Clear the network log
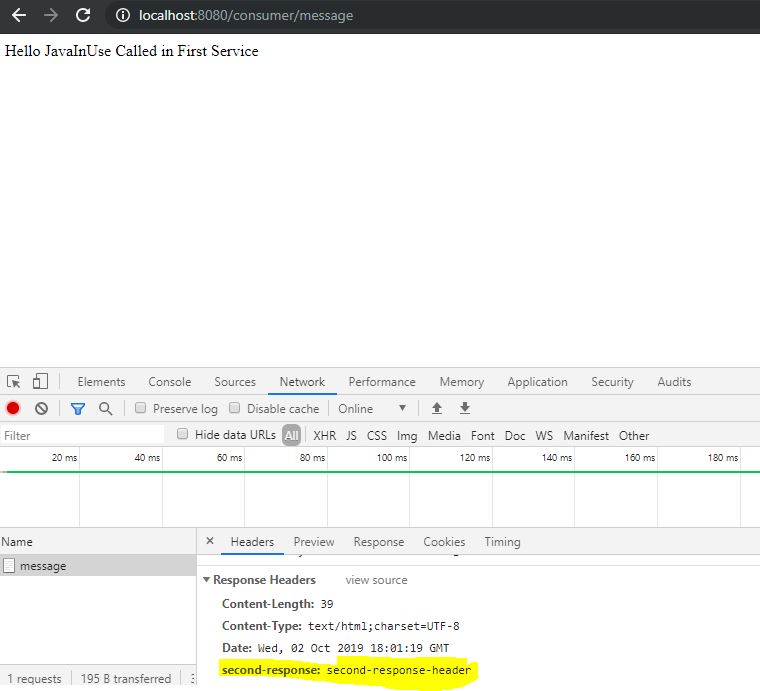Screen dimensions: 760x691 tap(41, 408)
